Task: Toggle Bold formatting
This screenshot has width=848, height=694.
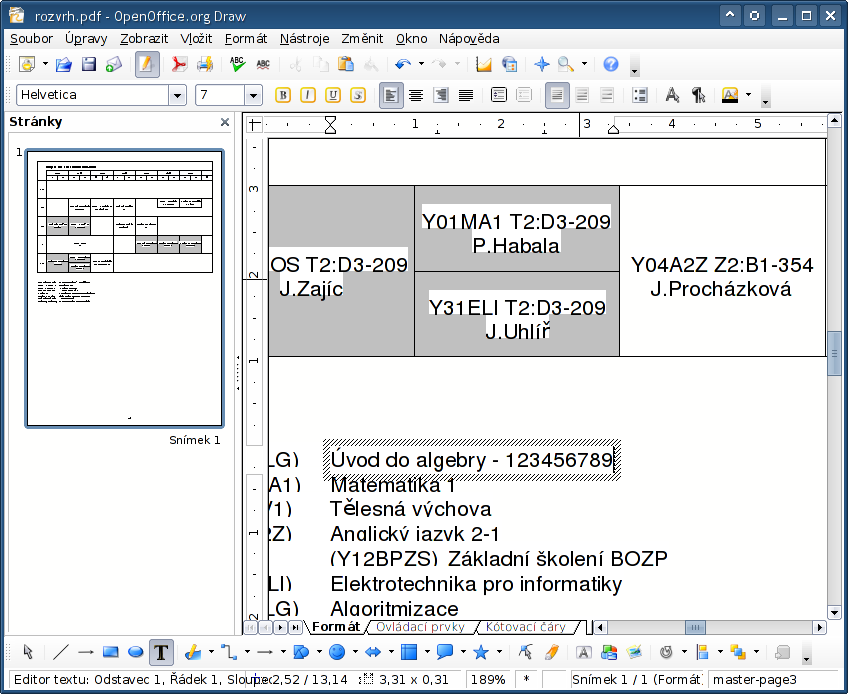Action: click(x=283, y=95)
